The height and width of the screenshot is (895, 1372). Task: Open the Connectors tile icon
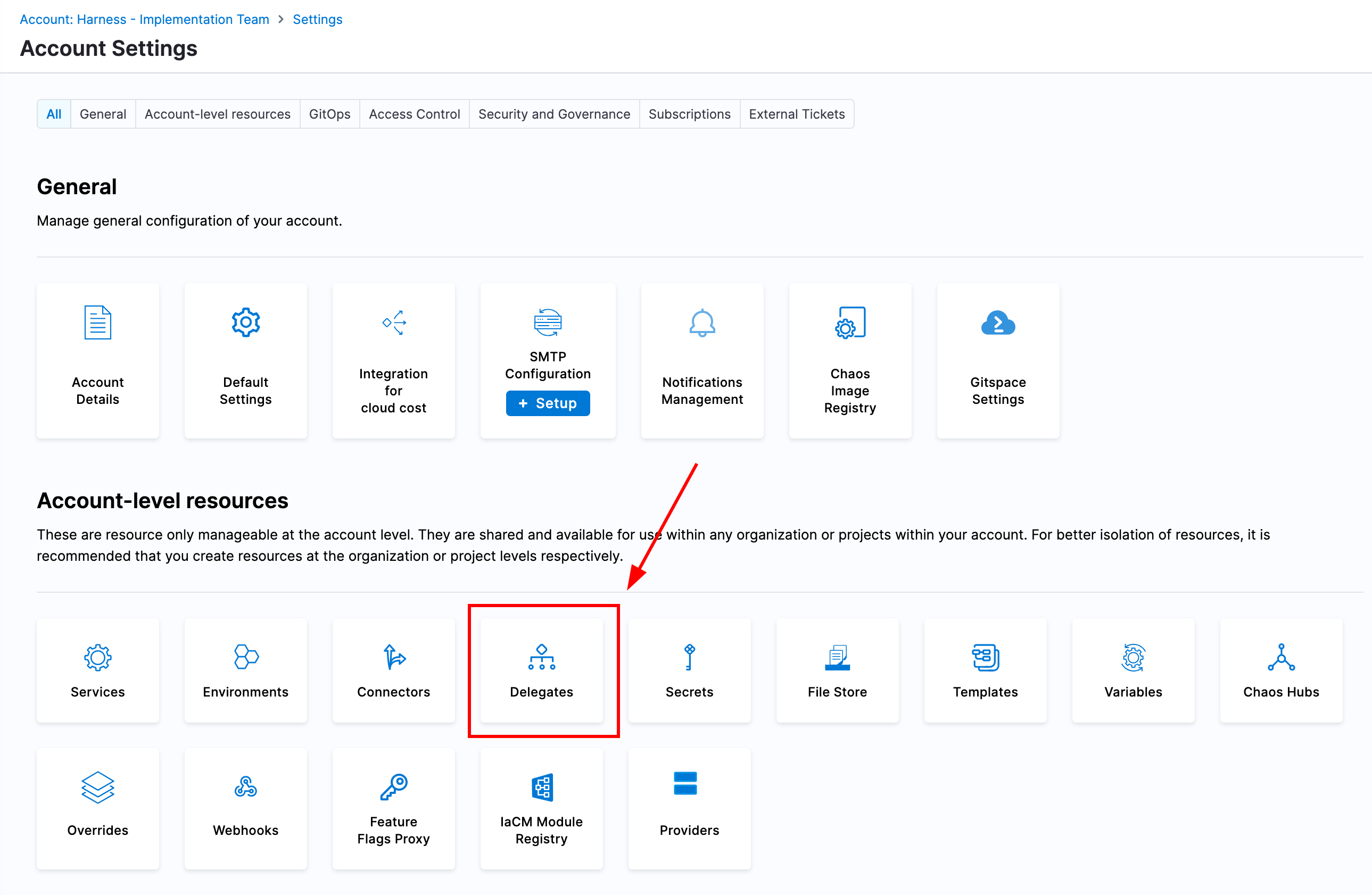394,657
